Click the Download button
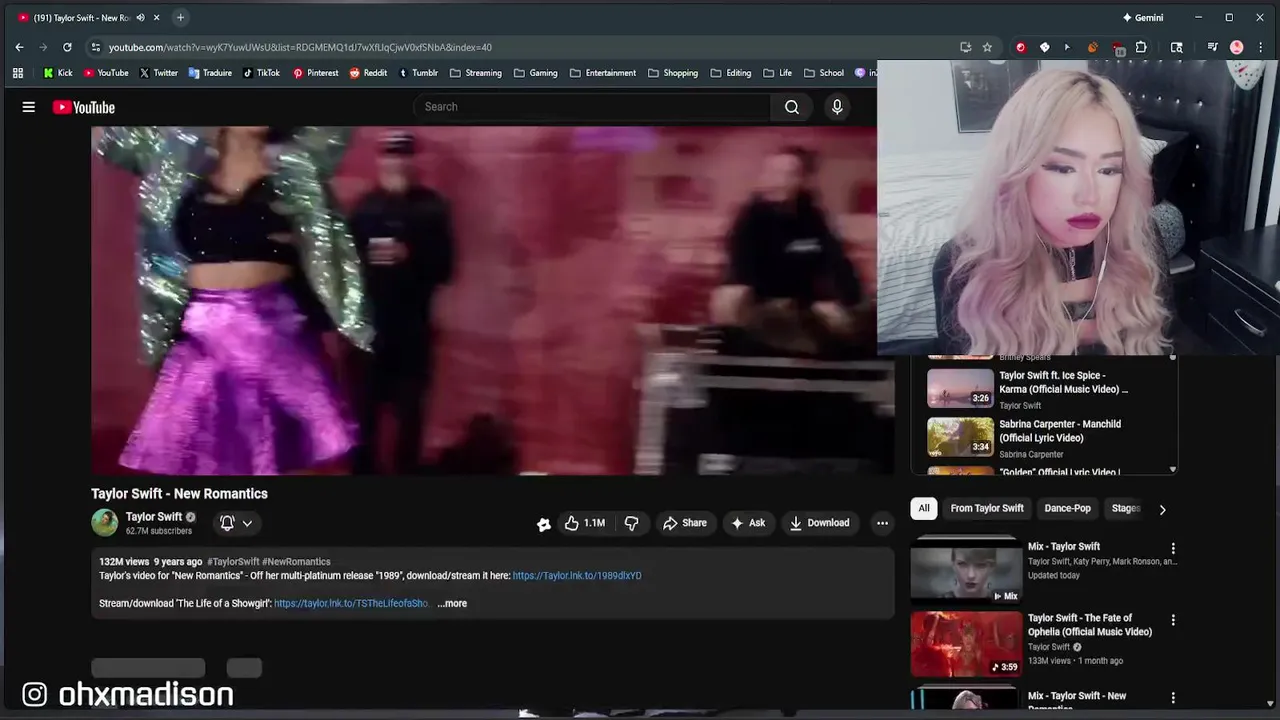The width and height of the screenshot is (1280, 720). point(819,523)
